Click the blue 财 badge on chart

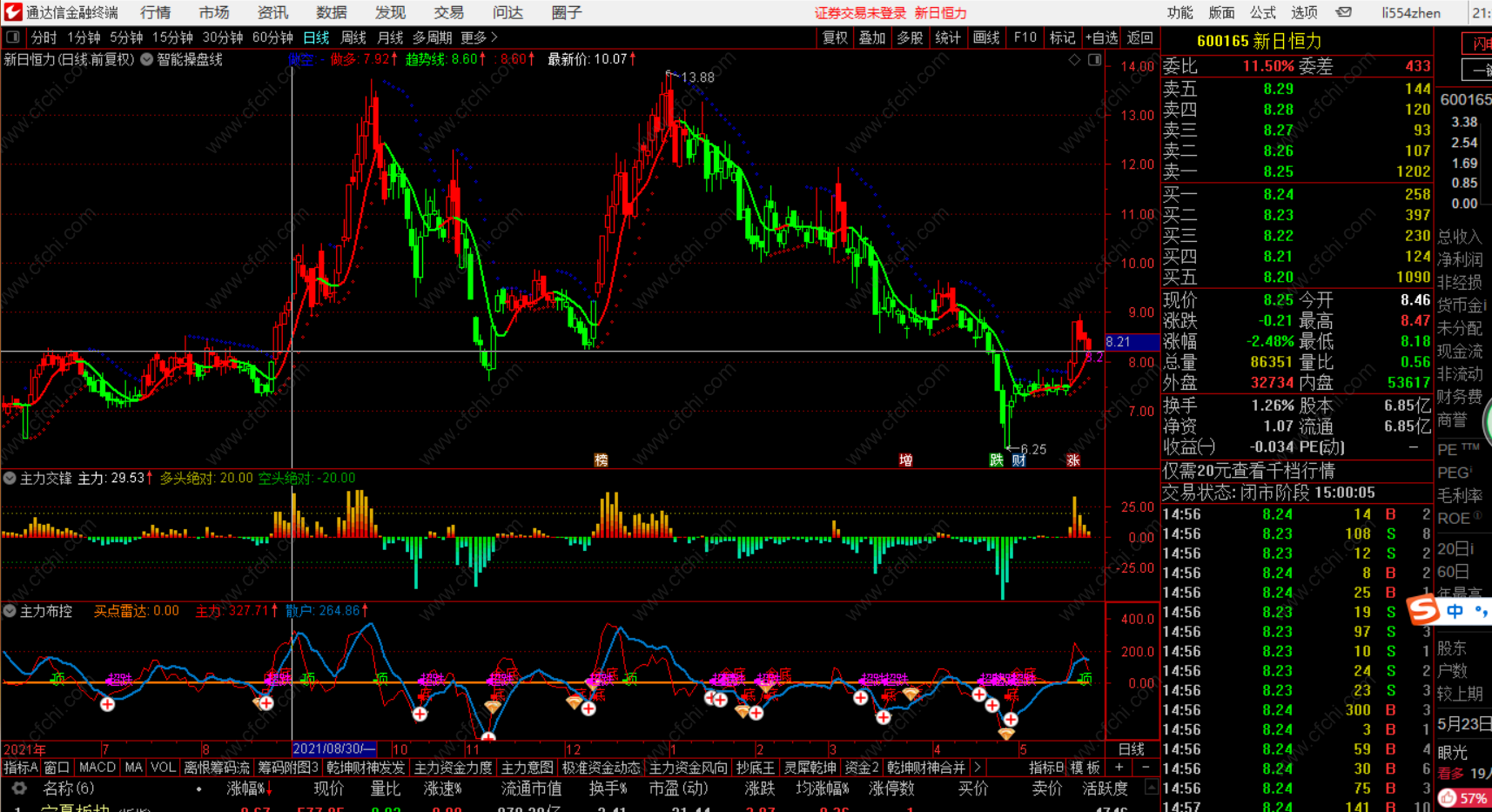[x=1018, y=460]
